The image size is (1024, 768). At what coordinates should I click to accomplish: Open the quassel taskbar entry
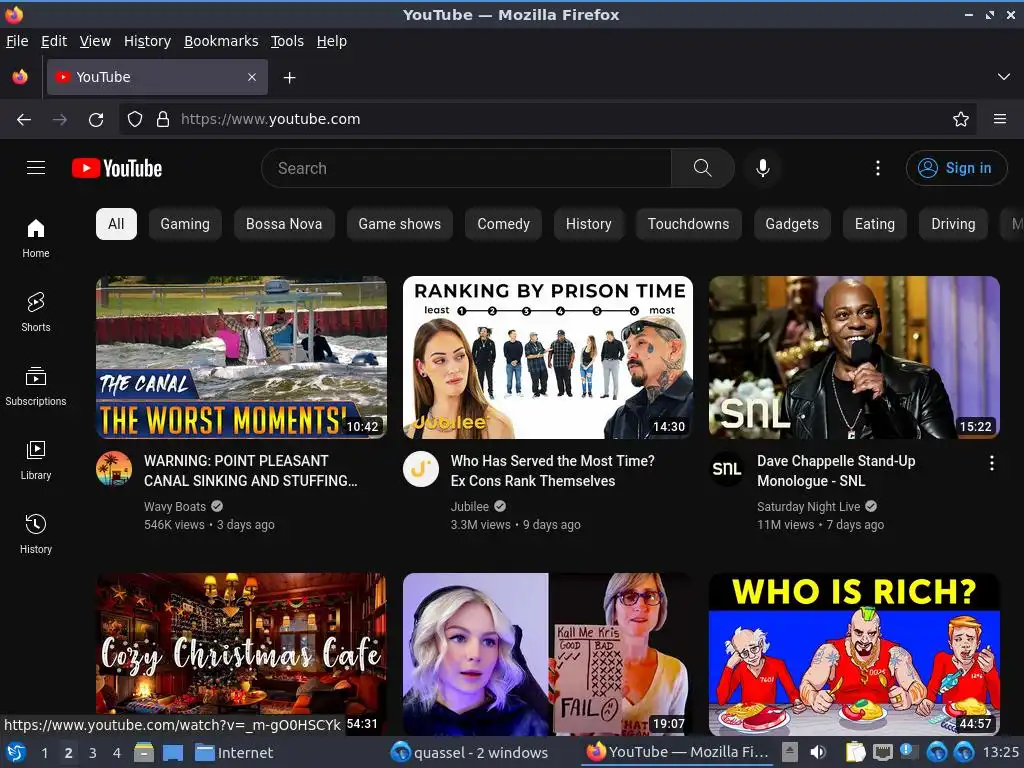click(470, 753)
